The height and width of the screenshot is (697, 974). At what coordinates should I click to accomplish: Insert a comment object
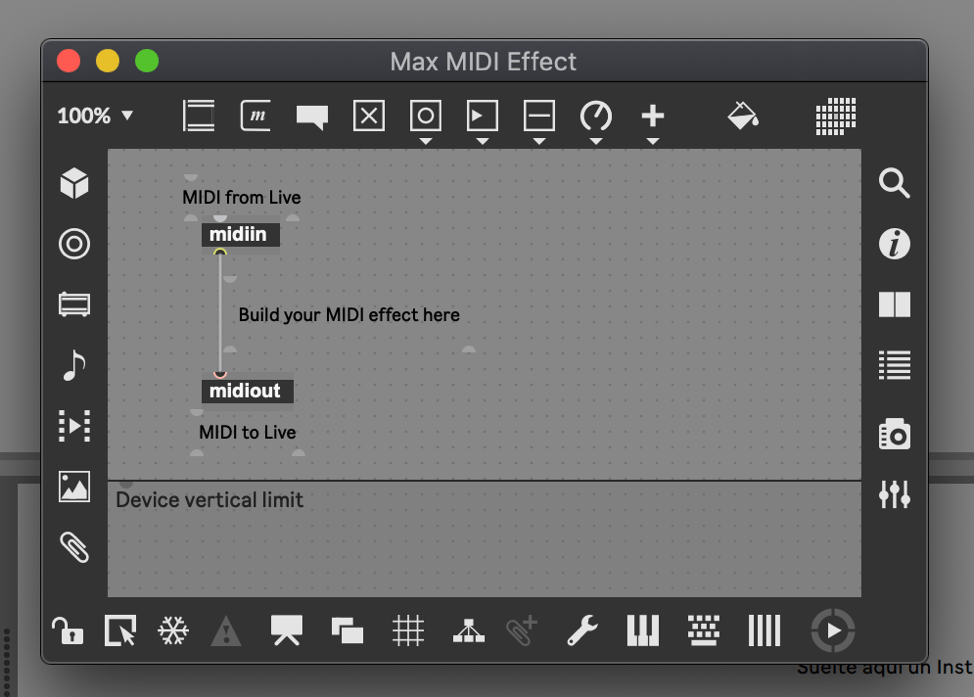coord(311,115)
